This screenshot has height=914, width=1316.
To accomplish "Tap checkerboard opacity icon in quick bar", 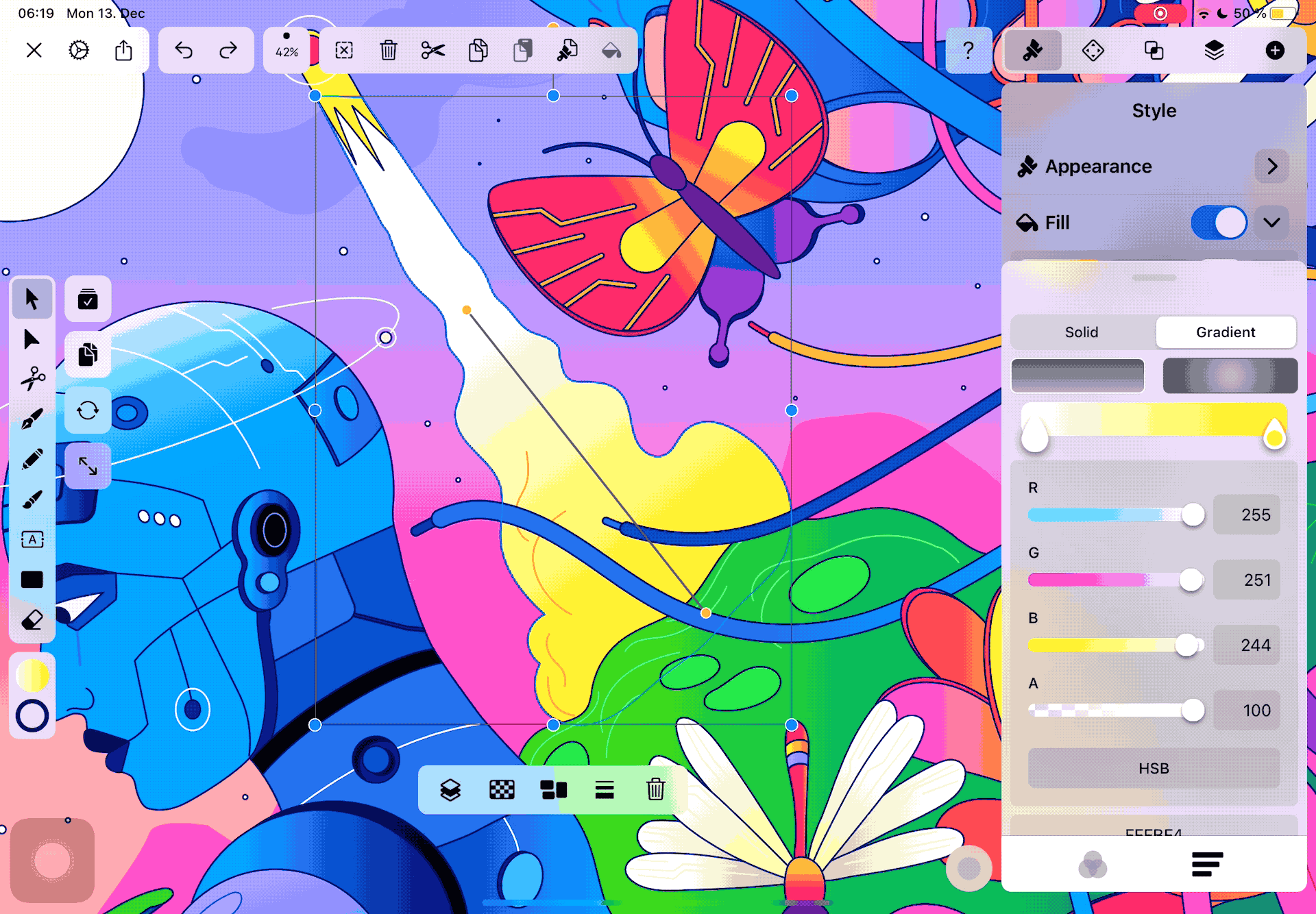I will coord(502,790).
